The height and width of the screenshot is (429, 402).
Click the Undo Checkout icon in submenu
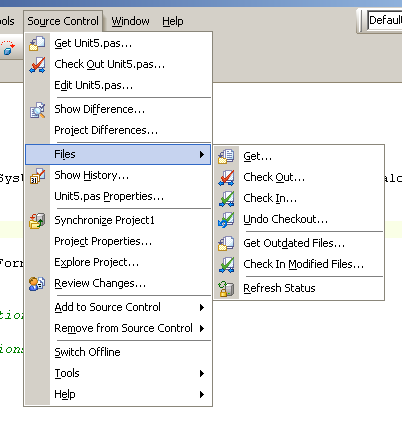click(x=226, y=220)
